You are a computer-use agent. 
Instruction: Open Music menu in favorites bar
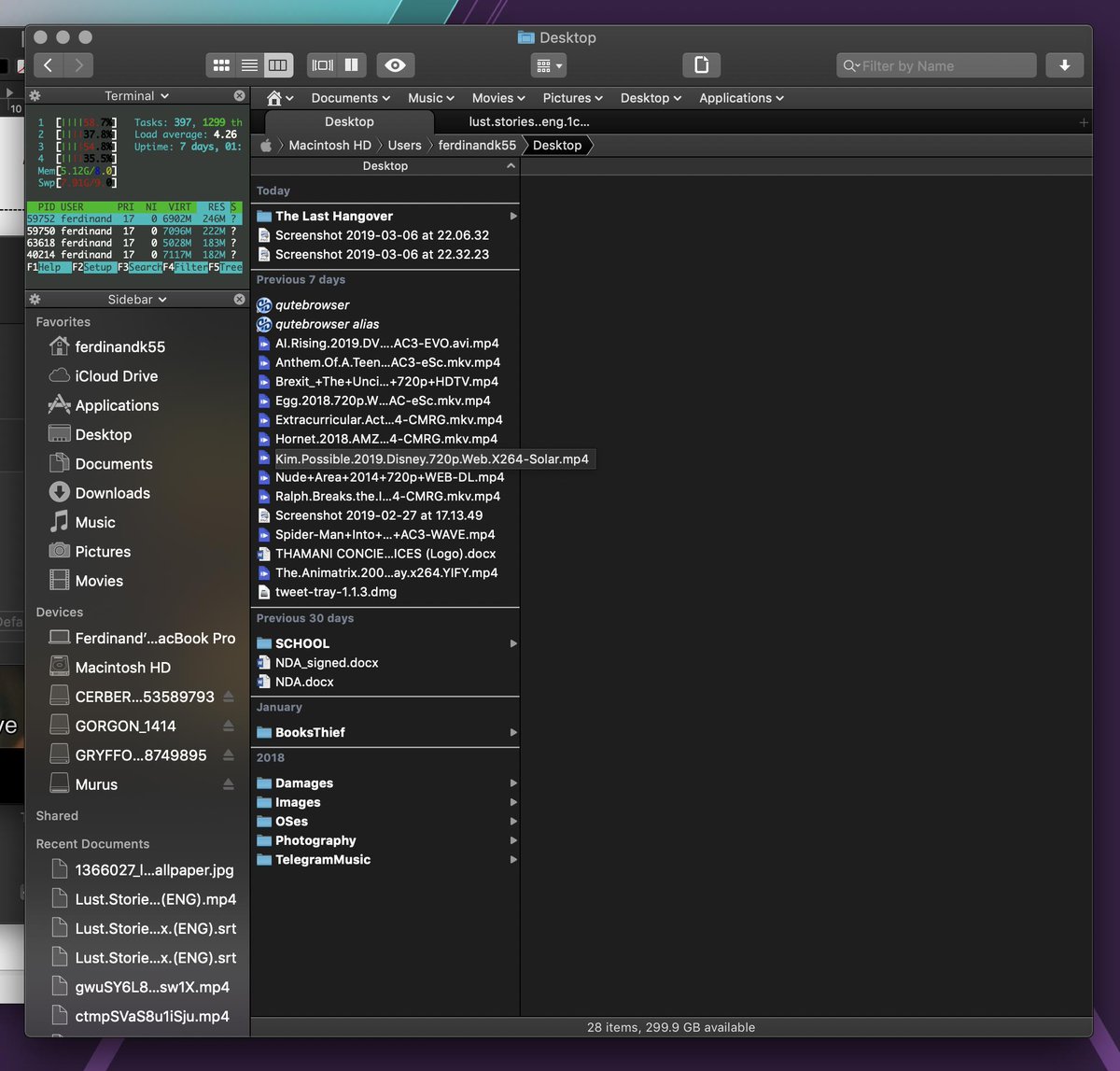point(430,98)
